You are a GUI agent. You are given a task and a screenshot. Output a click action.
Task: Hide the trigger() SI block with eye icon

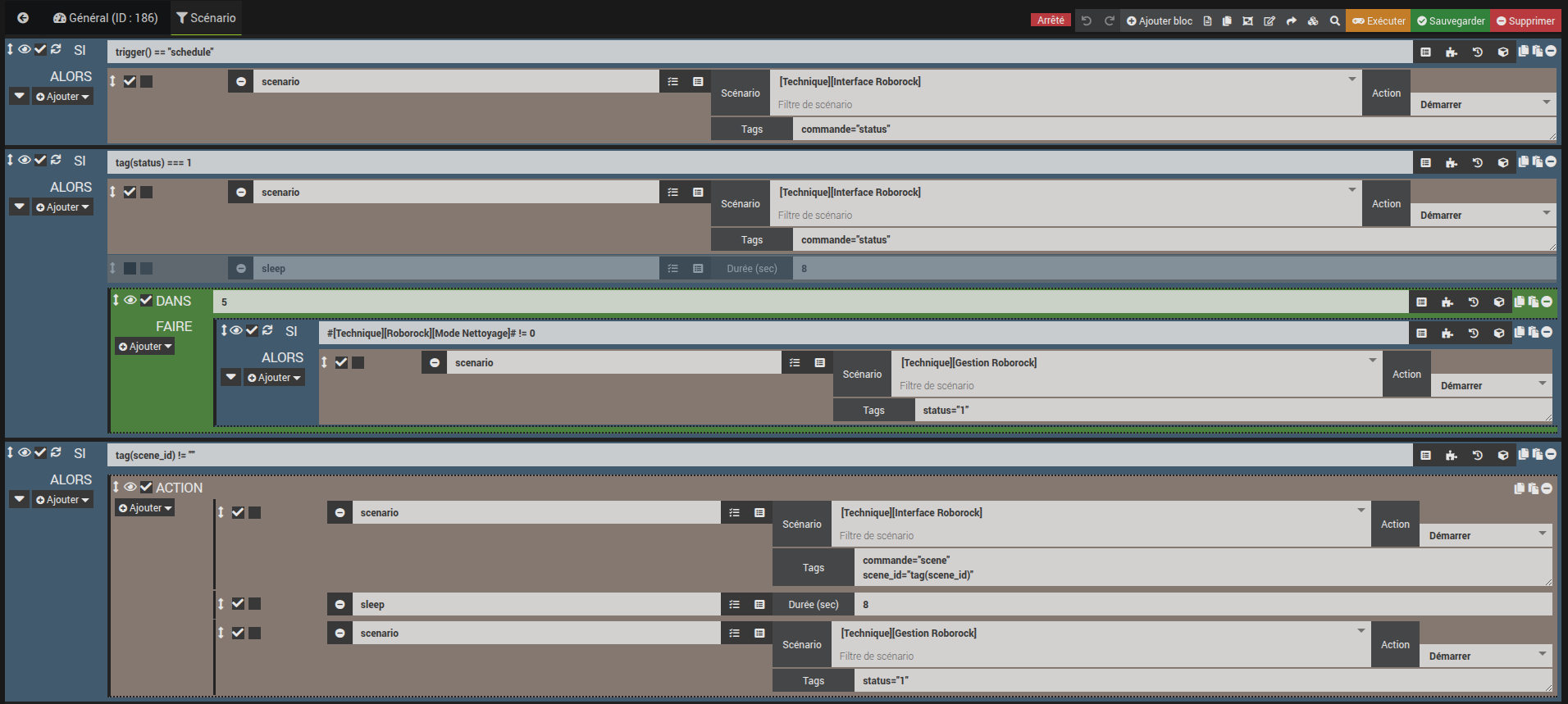(25, 49)
